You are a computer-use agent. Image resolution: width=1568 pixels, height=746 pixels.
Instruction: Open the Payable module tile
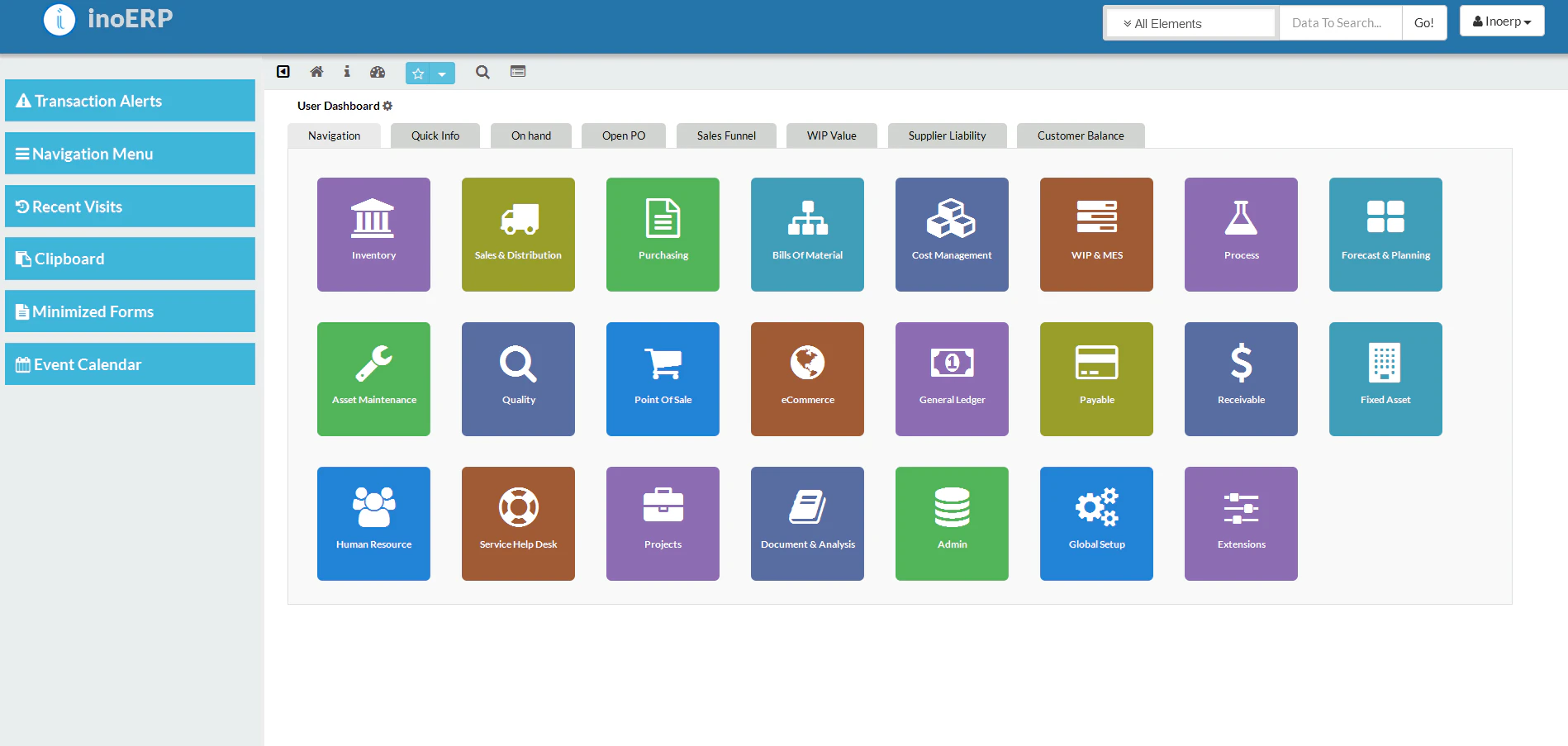coord(1096,379)
